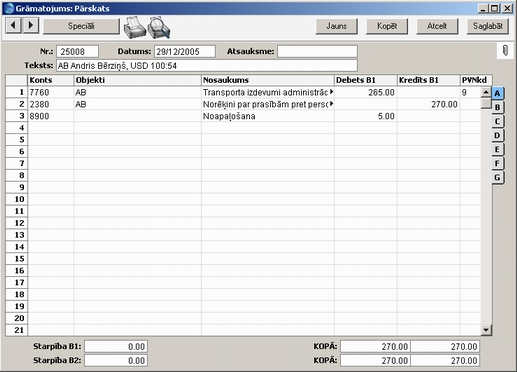
Task: Click the Nr. field showing 25008
Action: [77, 52]
